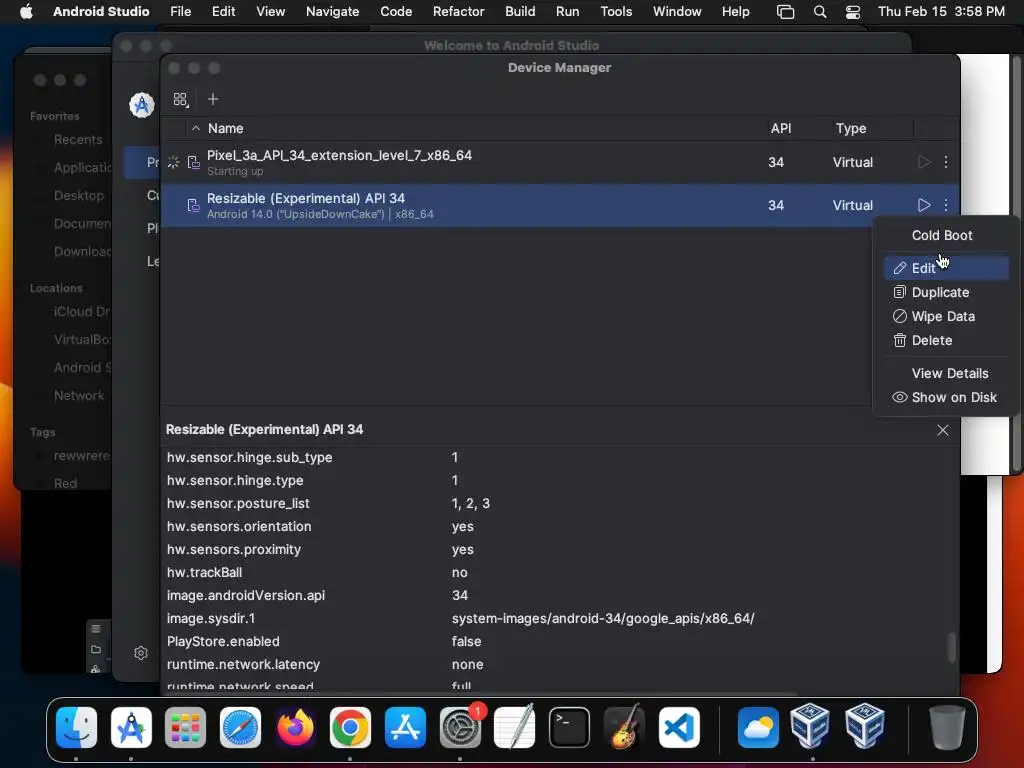Add a new virtual device with plus icon
Viewport: 1024px width, 768px height.
point(213,99)
